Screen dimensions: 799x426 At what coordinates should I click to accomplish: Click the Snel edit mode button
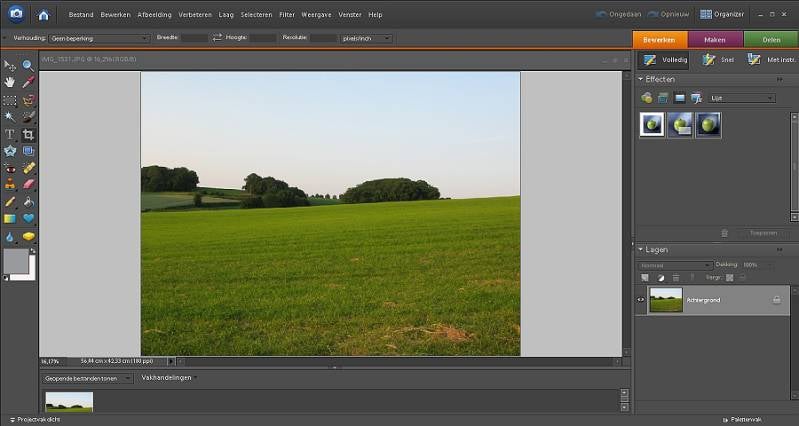714,60
